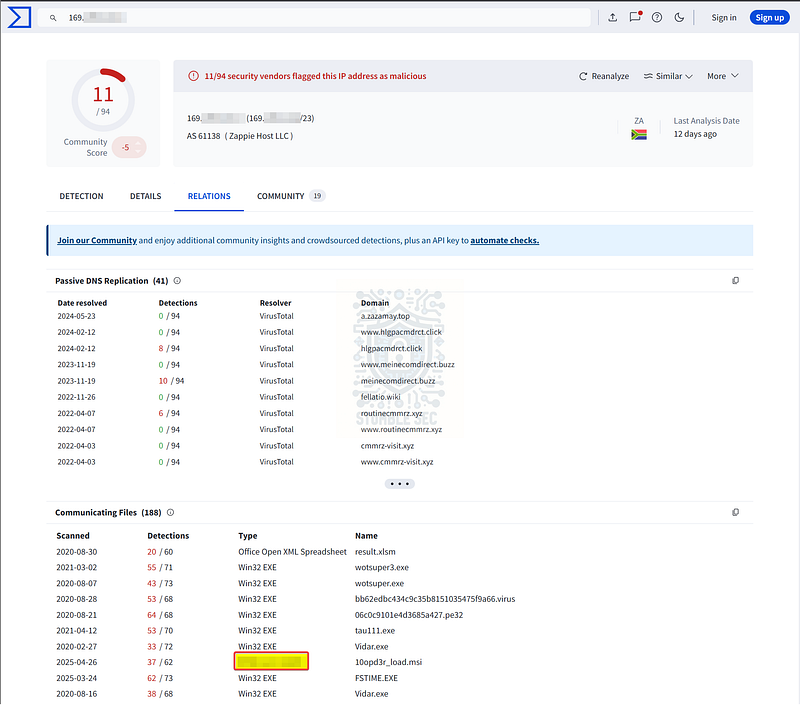Open Vidar.exe scanned 2020-02-27
The height and width of the screenshot is (717, 800).
coord(371,647)
